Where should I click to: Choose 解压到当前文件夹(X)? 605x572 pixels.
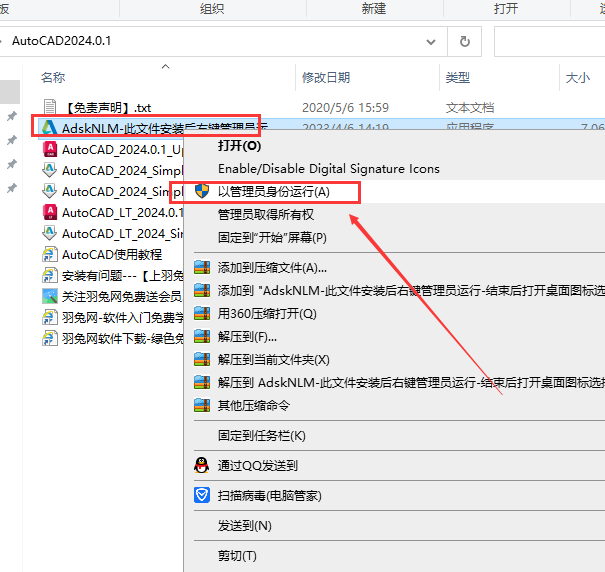coord(274,360)
